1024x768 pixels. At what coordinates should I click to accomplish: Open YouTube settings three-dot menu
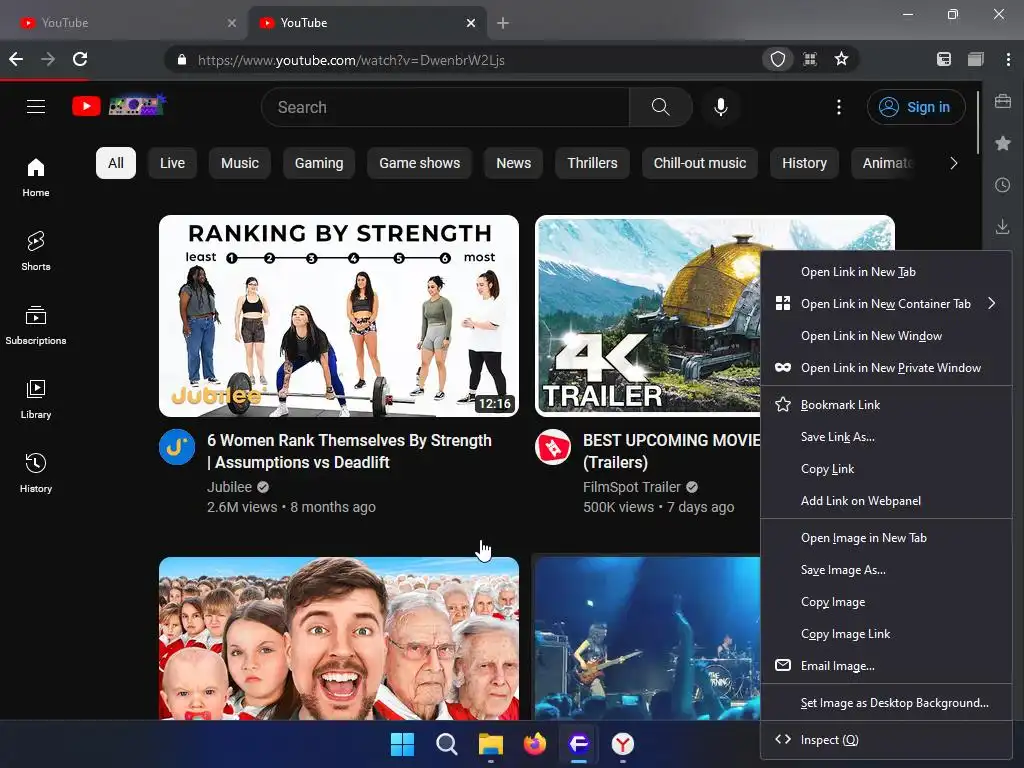[839, 107]
